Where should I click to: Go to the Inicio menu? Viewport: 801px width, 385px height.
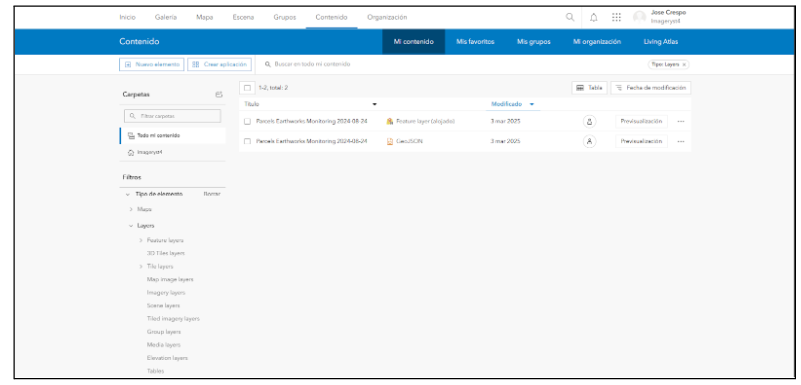(x=127, y=17)
